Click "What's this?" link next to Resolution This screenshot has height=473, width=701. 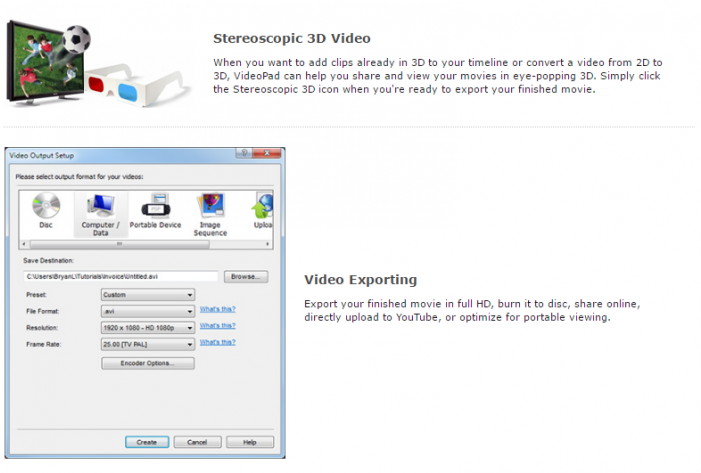point(217,326)
